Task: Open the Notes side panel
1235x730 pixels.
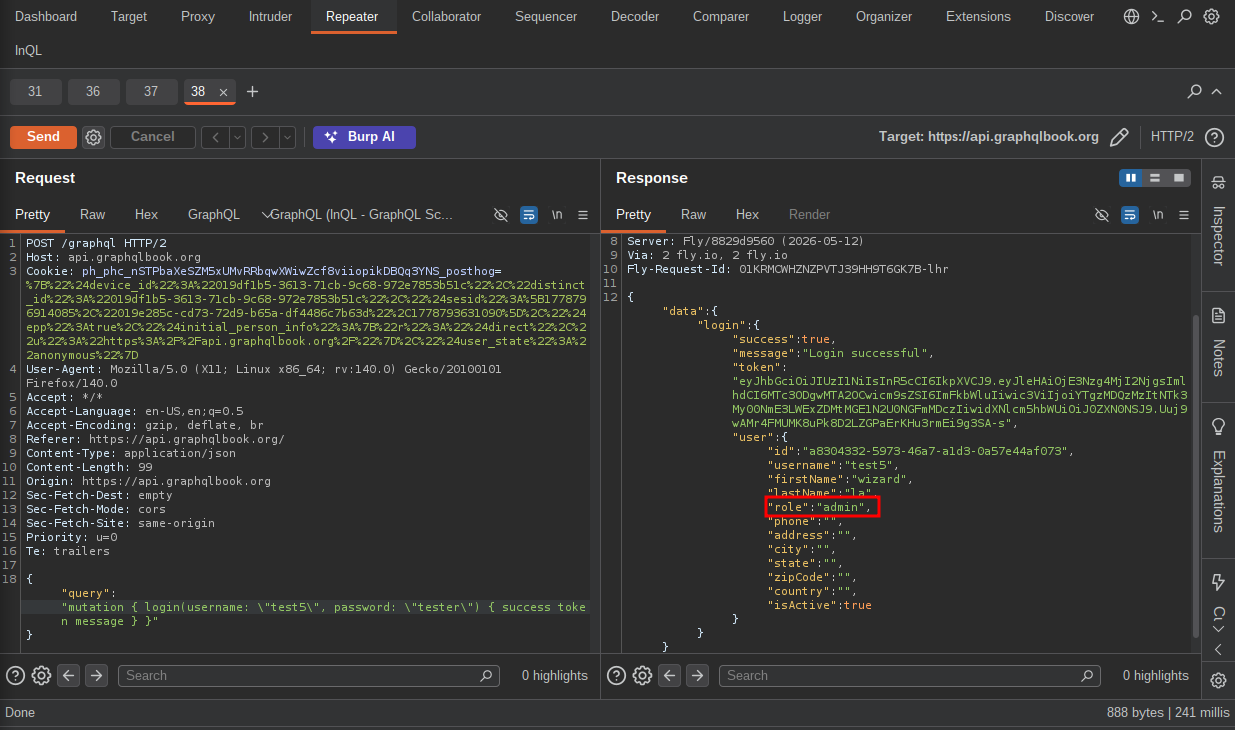Action: [1218, 343]
